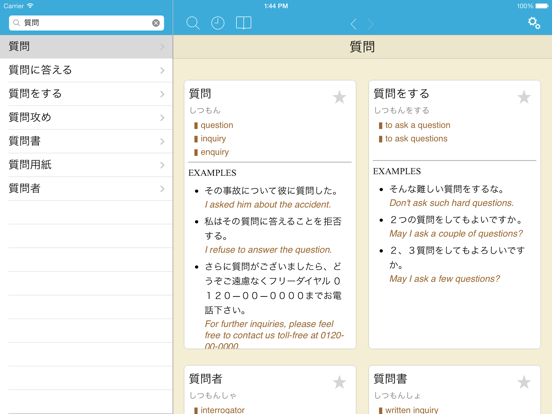The width and height of the screenshot is (552, 414).
Task: Open the search magnifier in toolbar
Action: [x=193, y=23]
